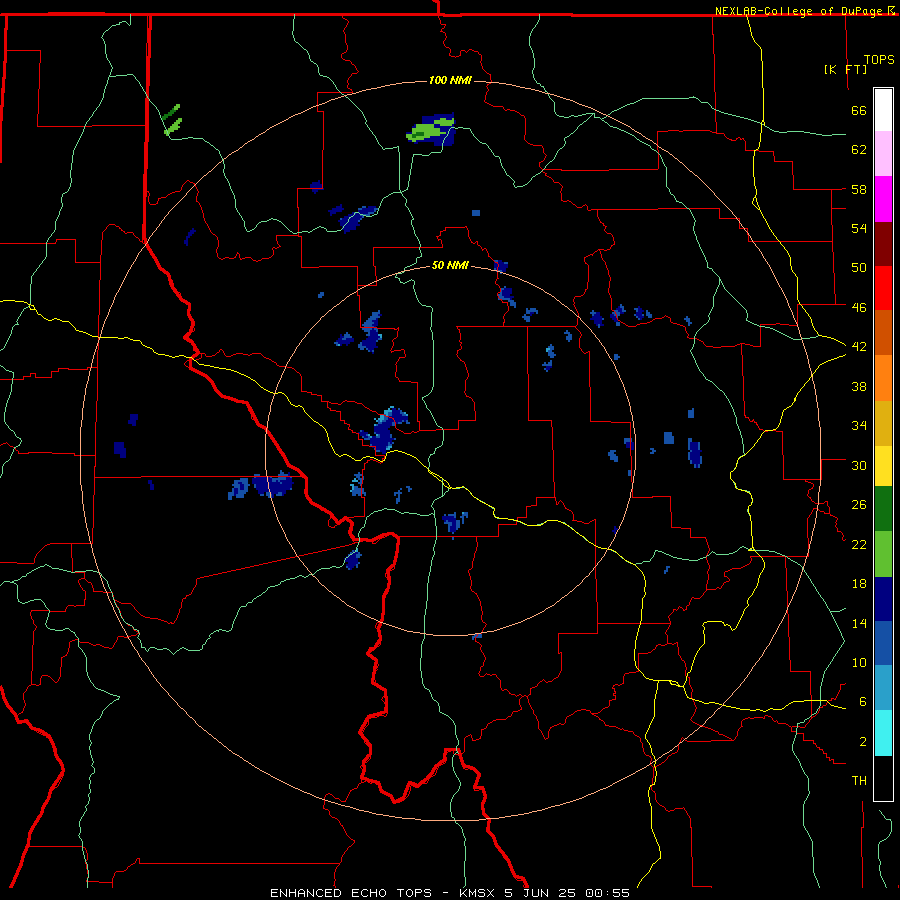Click the legend value "10"
This screenshot has width=900, height=900.
[x=859, y=663]
